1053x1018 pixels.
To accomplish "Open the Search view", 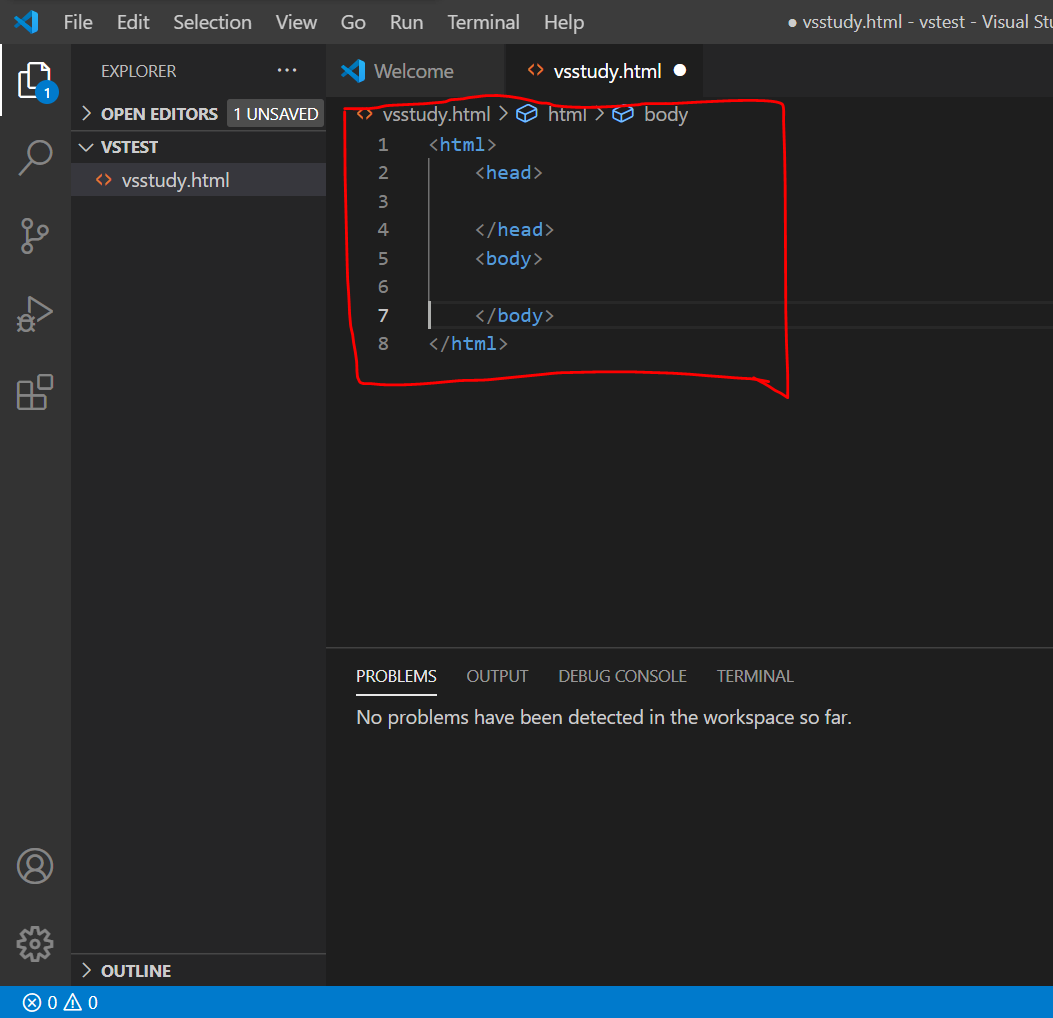I will (35, 158).
